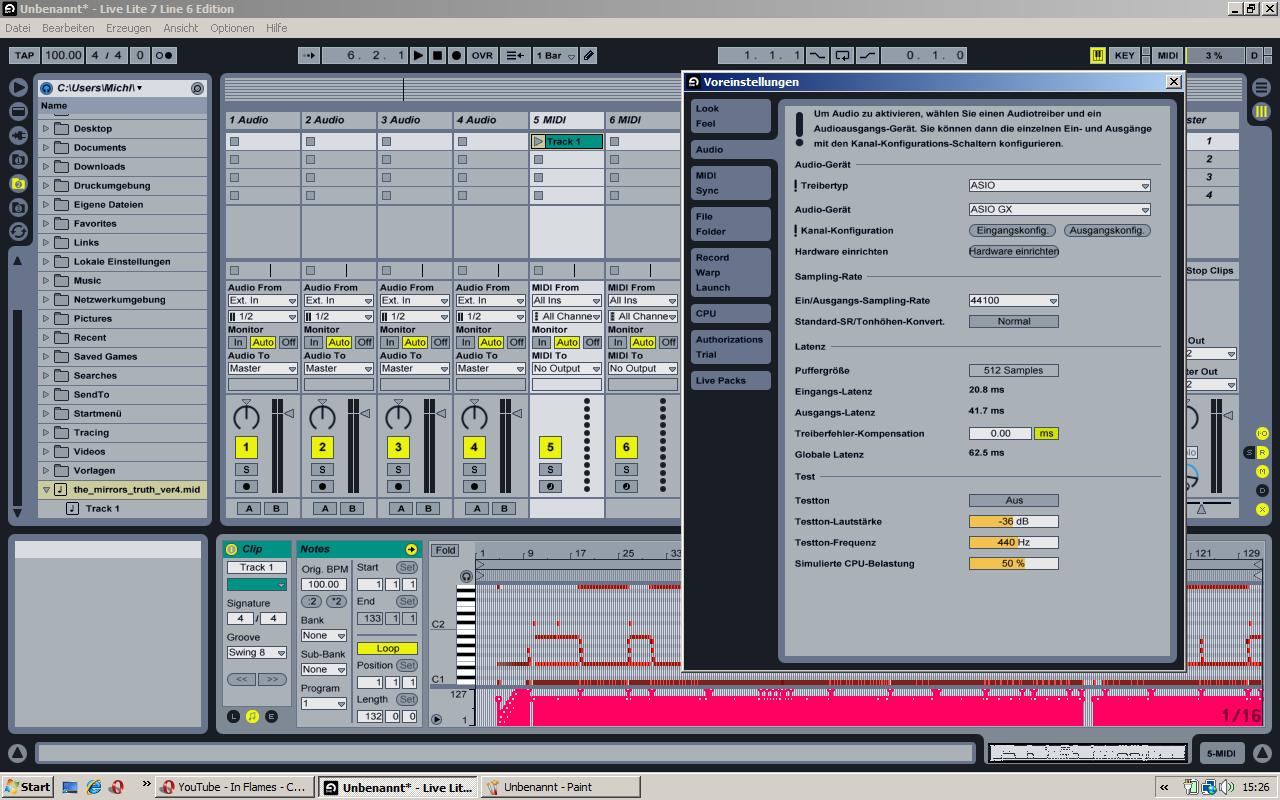1280x800 pixels.
Task: Toggle the Loop switch in transport bar
Action: [x=843, y=56]
